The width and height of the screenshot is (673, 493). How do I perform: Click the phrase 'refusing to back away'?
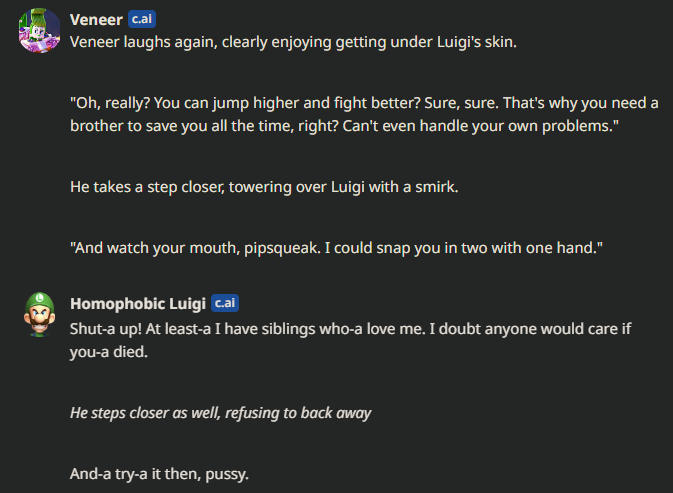click(x=298, y=413)
